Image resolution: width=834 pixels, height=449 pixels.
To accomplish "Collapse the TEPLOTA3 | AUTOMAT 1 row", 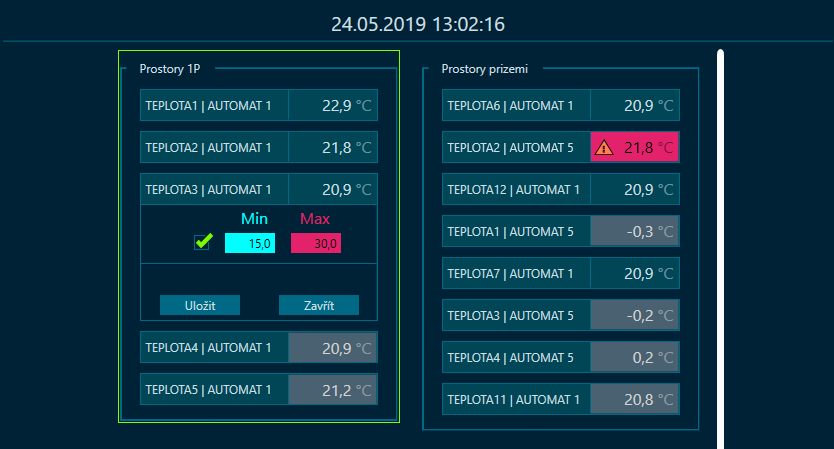I will [259, 189].
